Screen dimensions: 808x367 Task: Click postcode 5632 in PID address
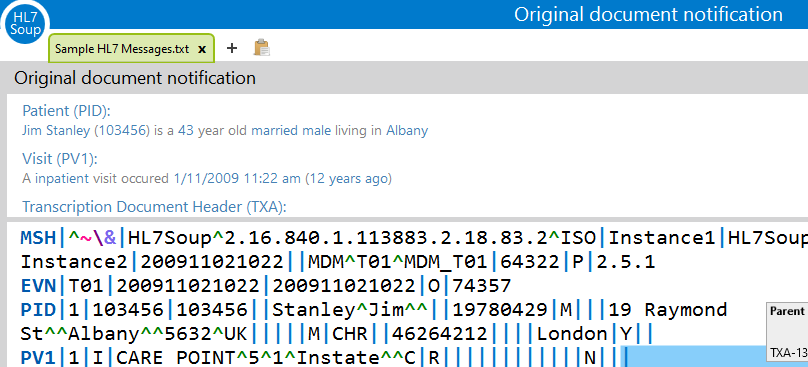pyautogui.click(x=188, y=335)
